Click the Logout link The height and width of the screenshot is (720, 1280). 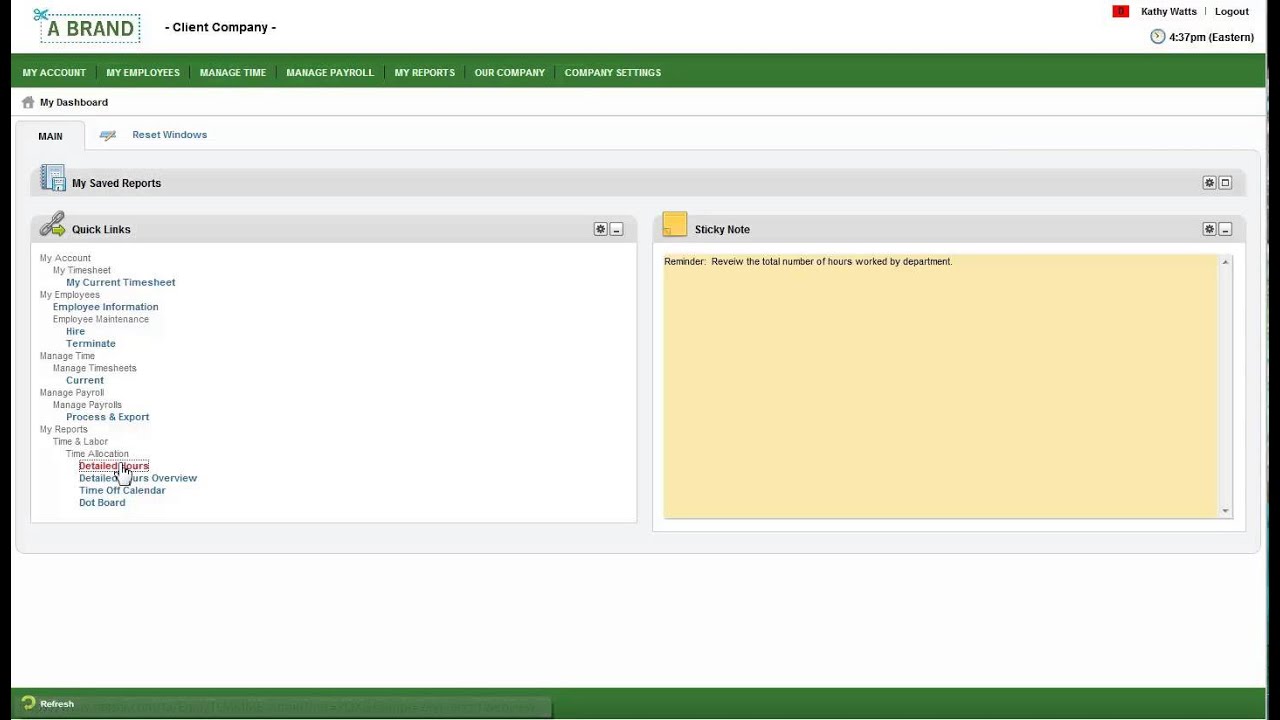point(1231,12)
